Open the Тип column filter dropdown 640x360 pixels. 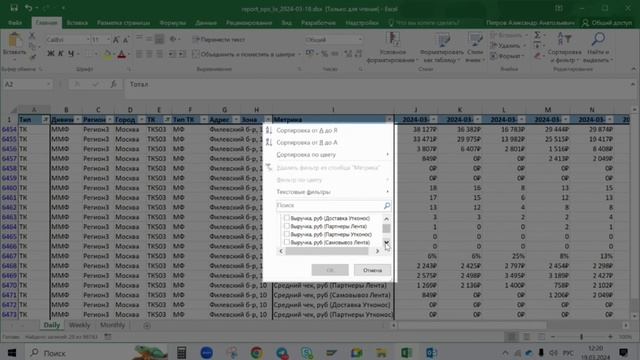click(x=45, y=120)
